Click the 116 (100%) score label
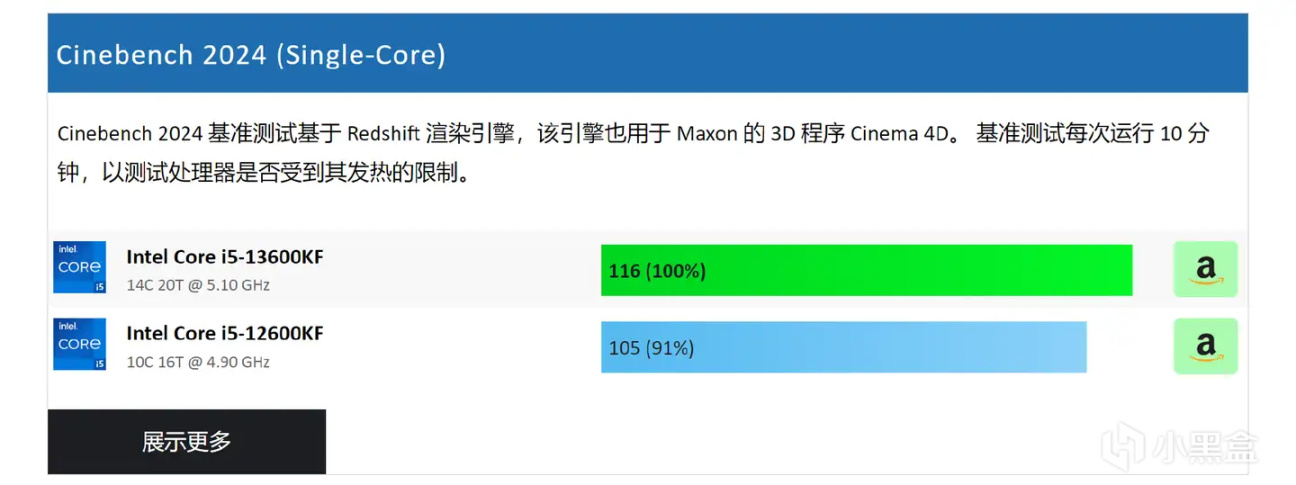This screenshot has height=485, width=1296. 657,271
